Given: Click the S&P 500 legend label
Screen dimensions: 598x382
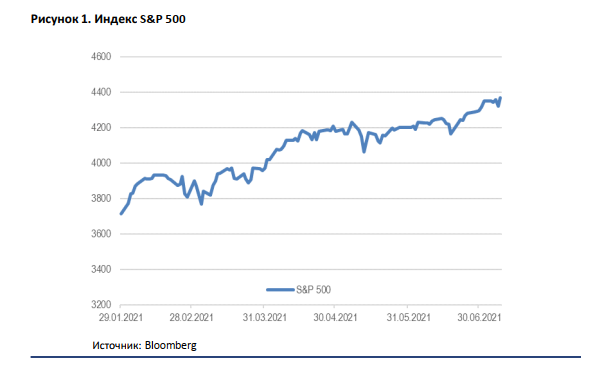Looking at the screenshot, I should [x=313, y=290].
